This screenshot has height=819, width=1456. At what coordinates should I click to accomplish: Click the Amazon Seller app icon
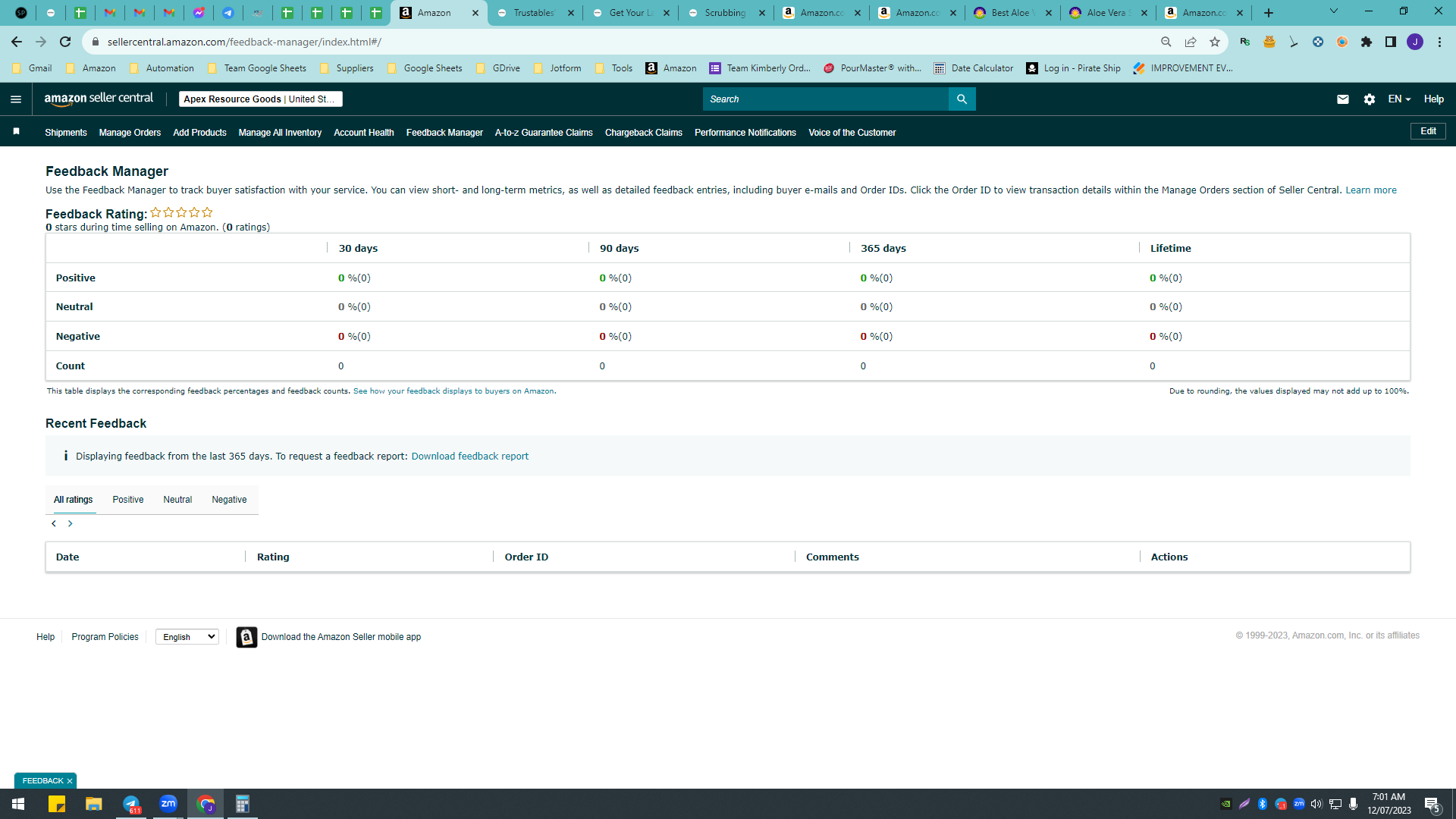pyautogui.click(x=246, y=637)
